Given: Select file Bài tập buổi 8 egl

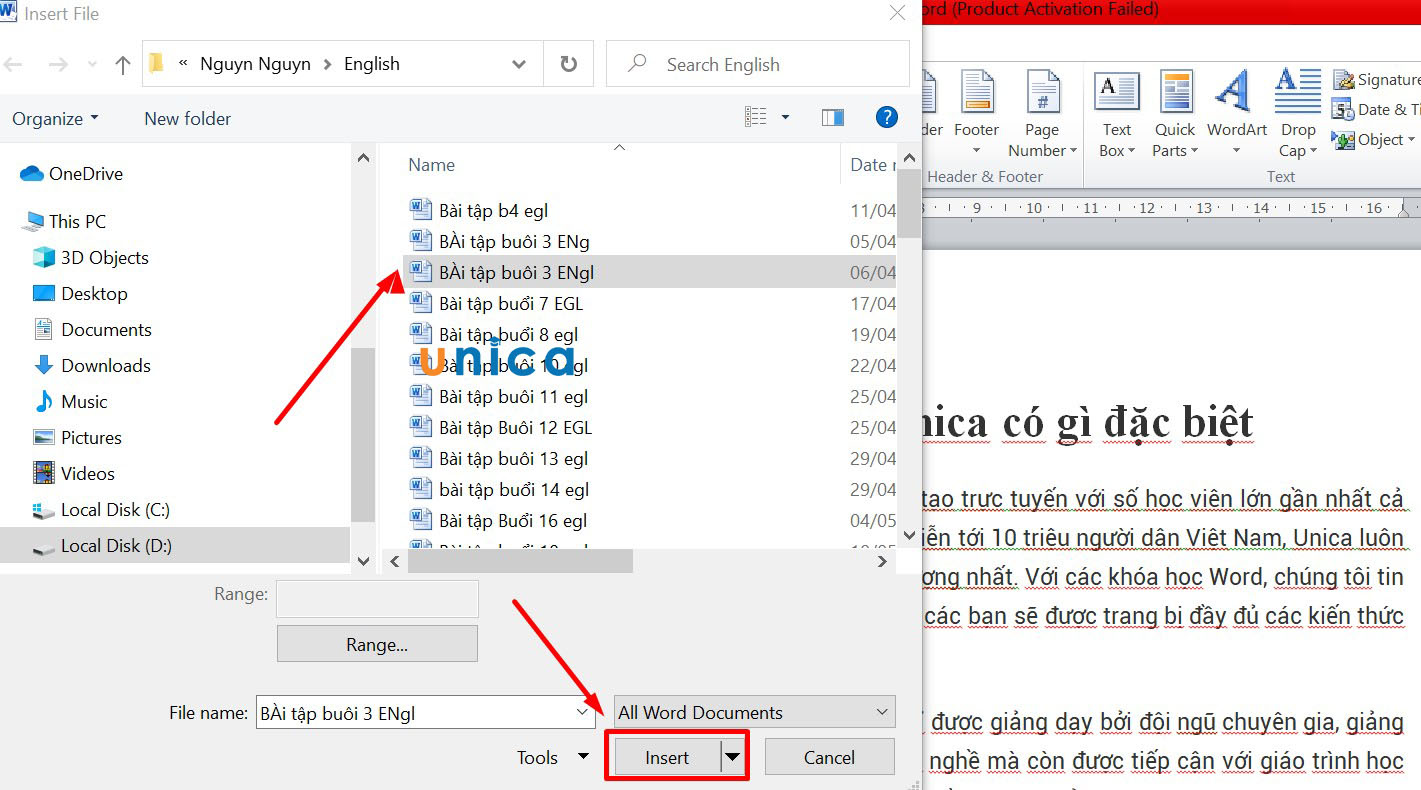Looking at the screenshot, I should pos(508,334).
